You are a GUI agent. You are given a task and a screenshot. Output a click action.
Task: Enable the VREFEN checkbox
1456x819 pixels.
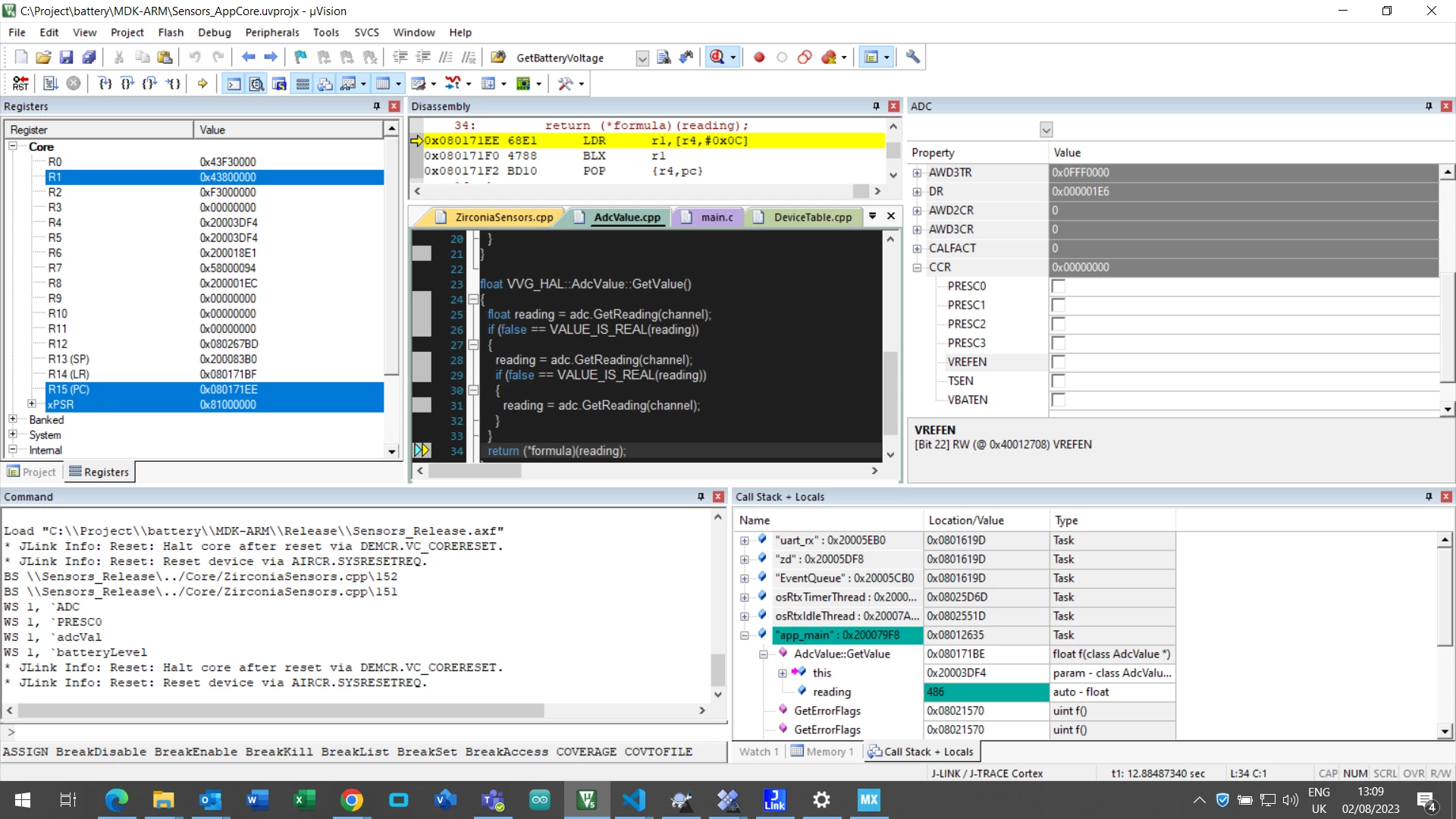[1059, 362]
